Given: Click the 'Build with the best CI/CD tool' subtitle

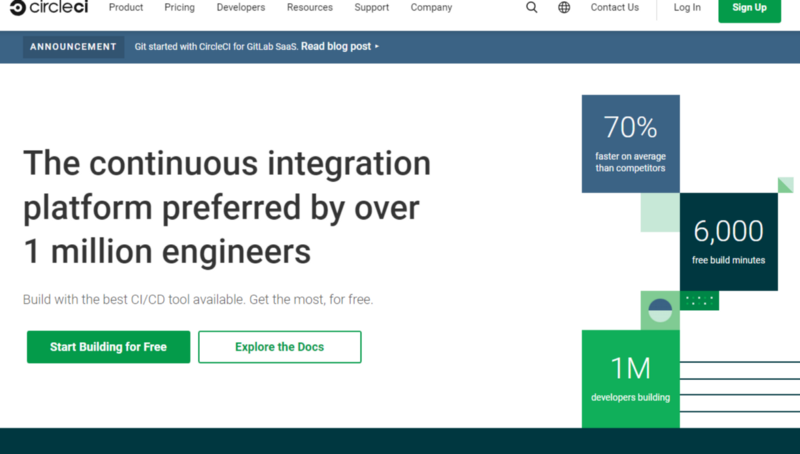Looking at the screenshot, I should [x=198, y=299].
